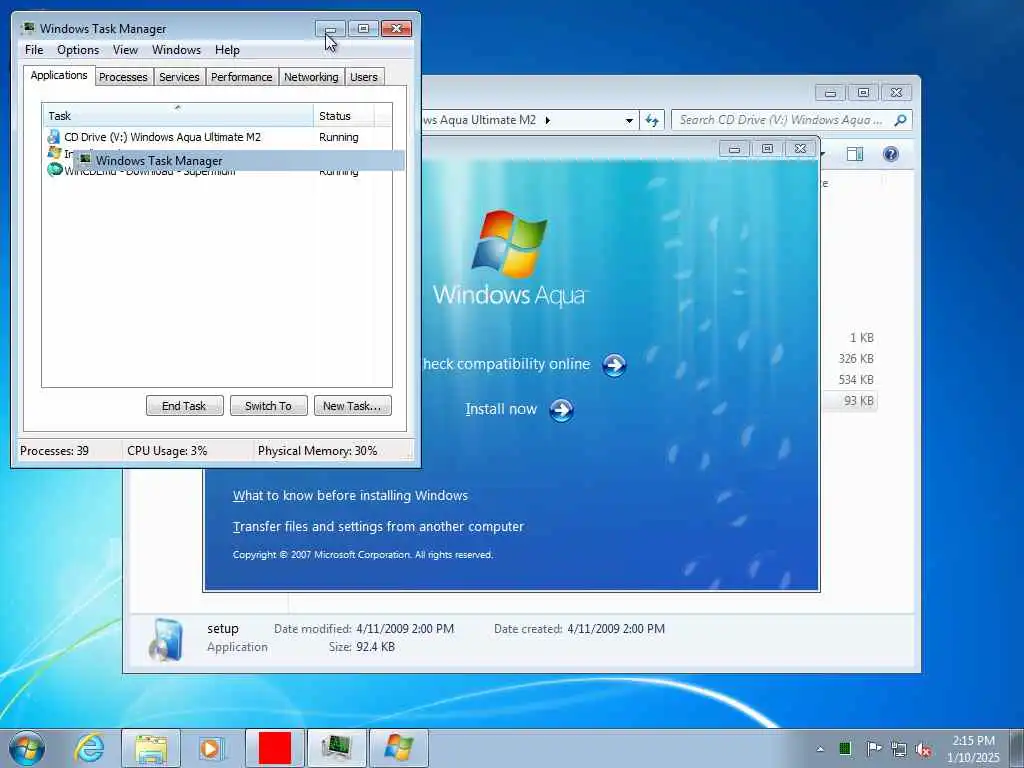The image size is (1024, 768).
Task: Open clock showing 2:15 PM
Action: (973, 749)
